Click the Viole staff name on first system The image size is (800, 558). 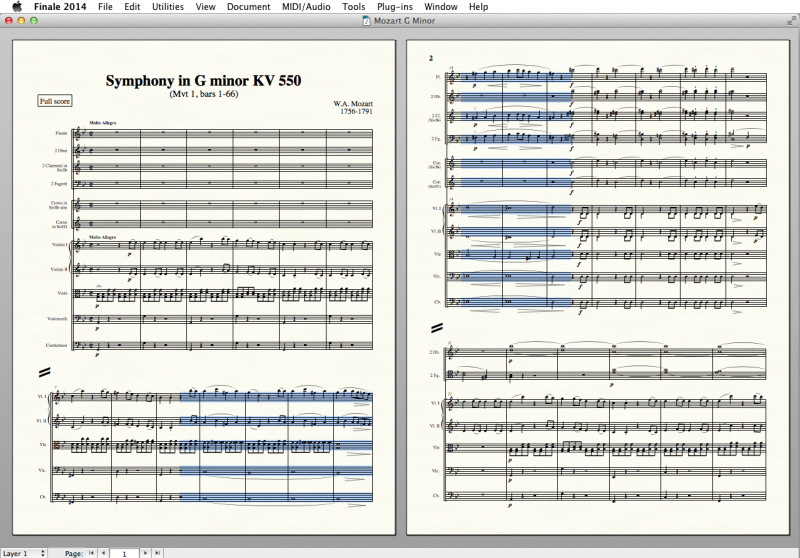tap(62, 293)
